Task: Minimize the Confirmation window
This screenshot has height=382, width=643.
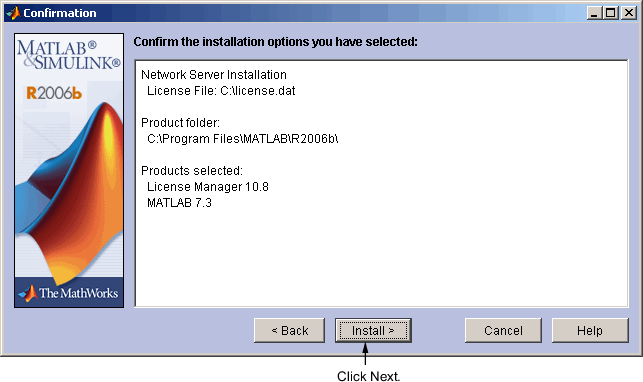Action: (594, 13)
